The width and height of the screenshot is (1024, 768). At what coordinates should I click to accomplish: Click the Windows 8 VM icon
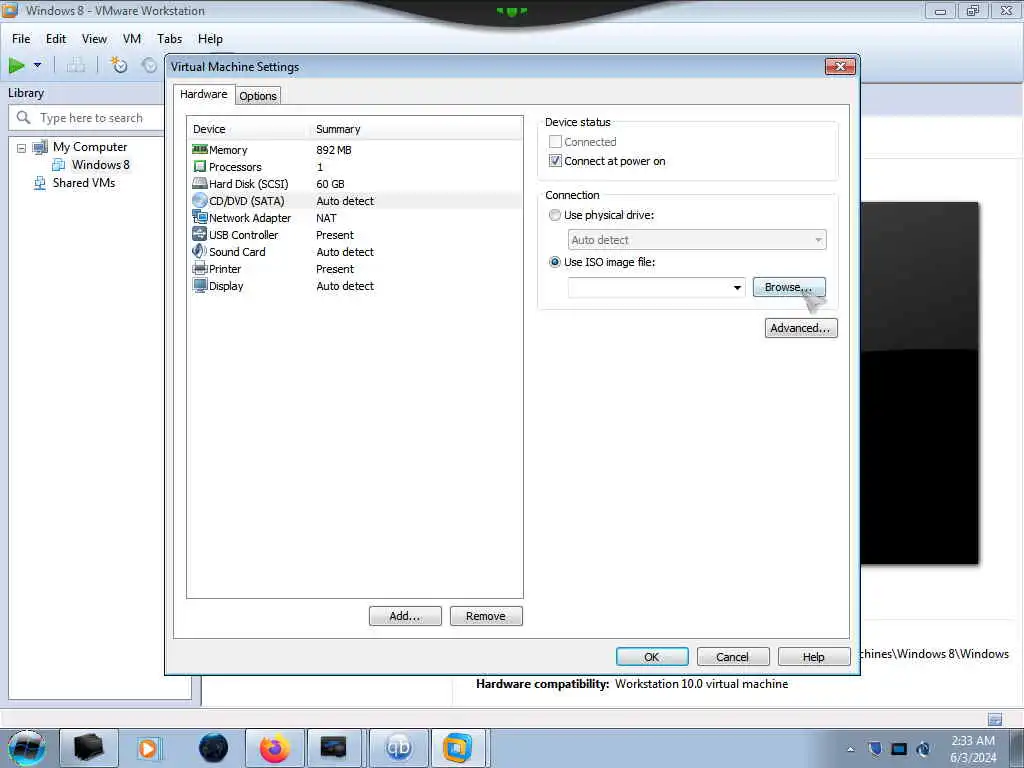point(59,165)
